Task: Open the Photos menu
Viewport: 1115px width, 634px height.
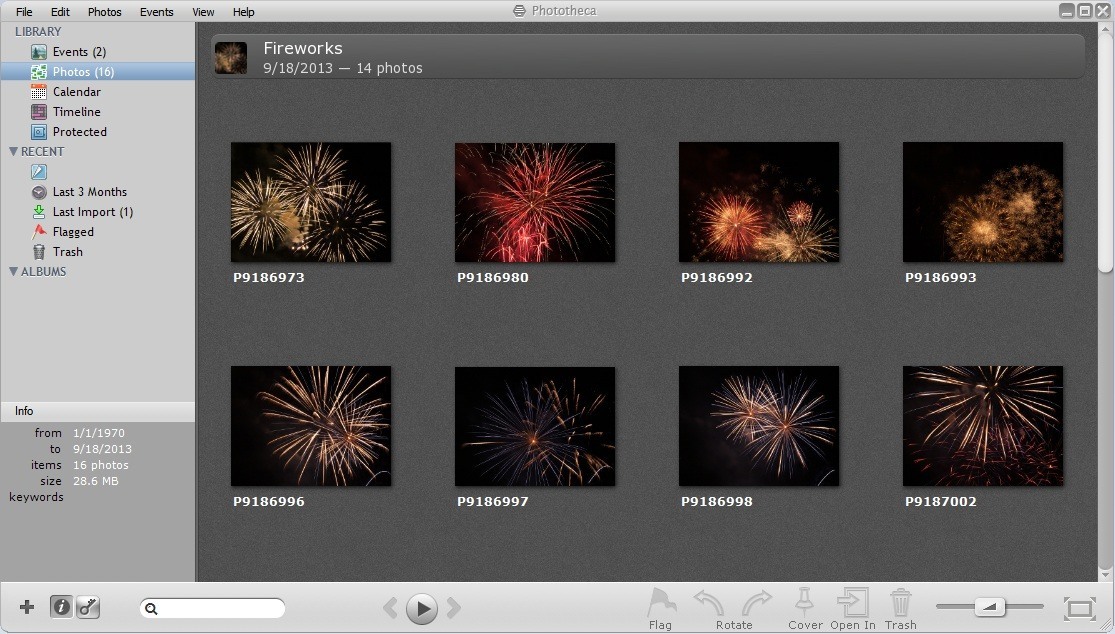Action: point(104,11)
